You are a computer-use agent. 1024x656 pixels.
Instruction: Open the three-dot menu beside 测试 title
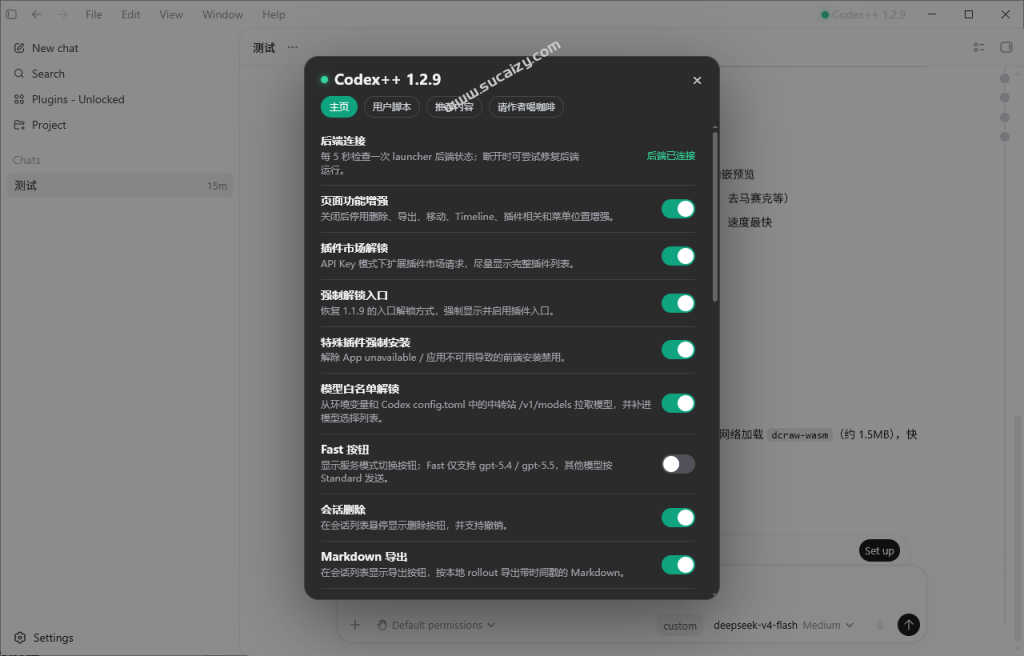click(x=293, y=47)
